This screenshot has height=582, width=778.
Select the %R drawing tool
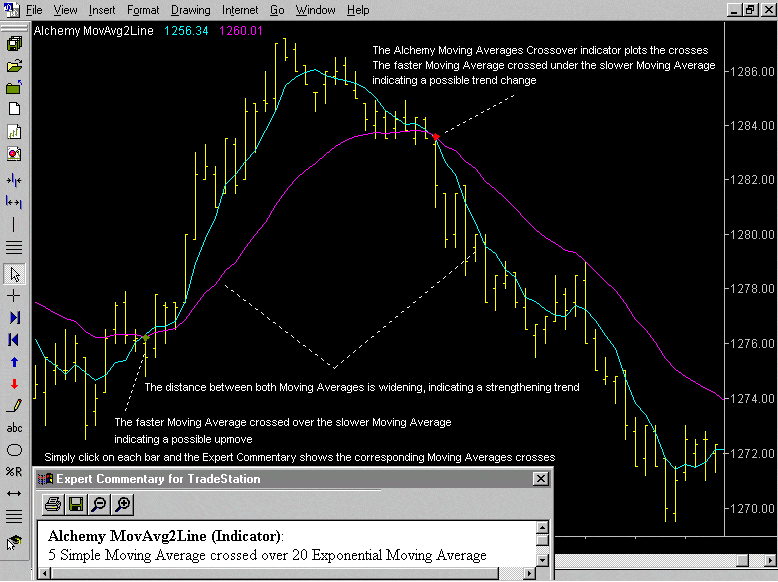(x=14, y=472)
